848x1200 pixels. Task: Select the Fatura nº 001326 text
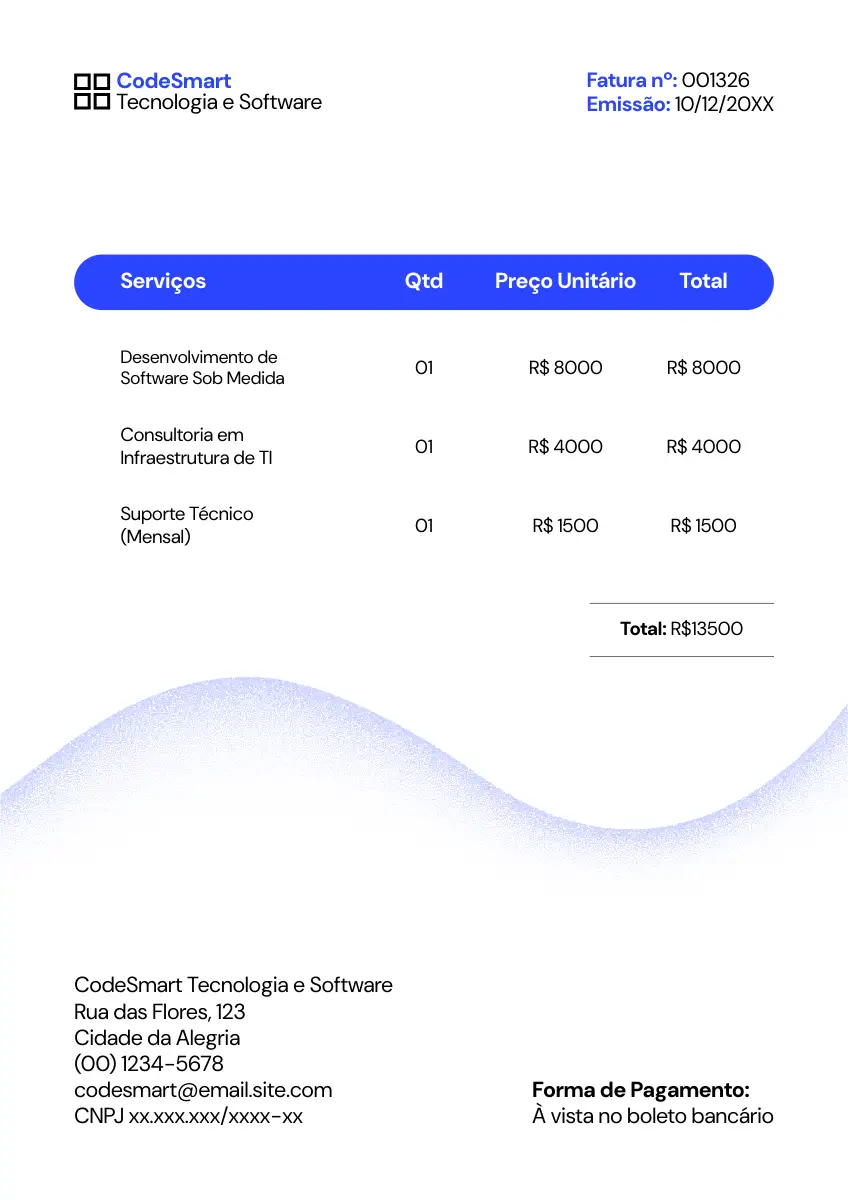click(667, 80)
